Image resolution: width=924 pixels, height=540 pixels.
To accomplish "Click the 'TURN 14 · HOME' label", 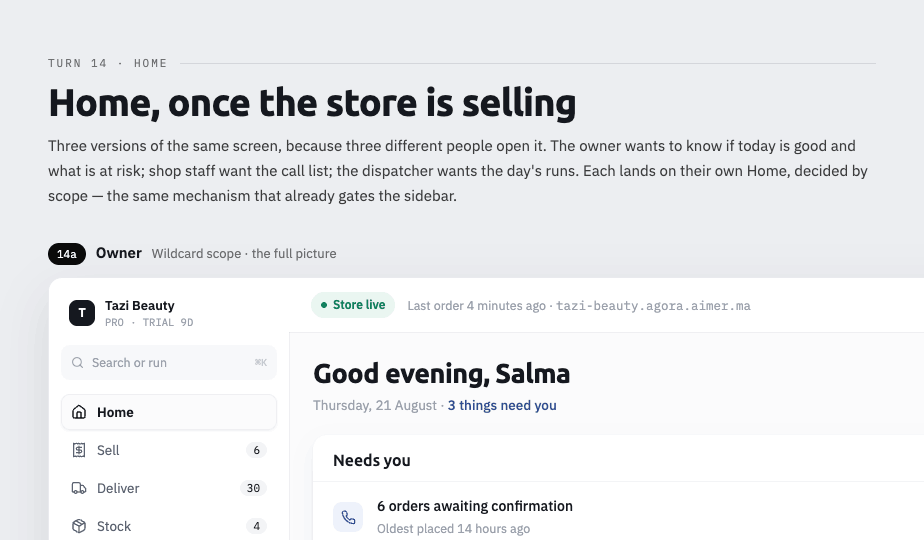I will coord(108,63).
